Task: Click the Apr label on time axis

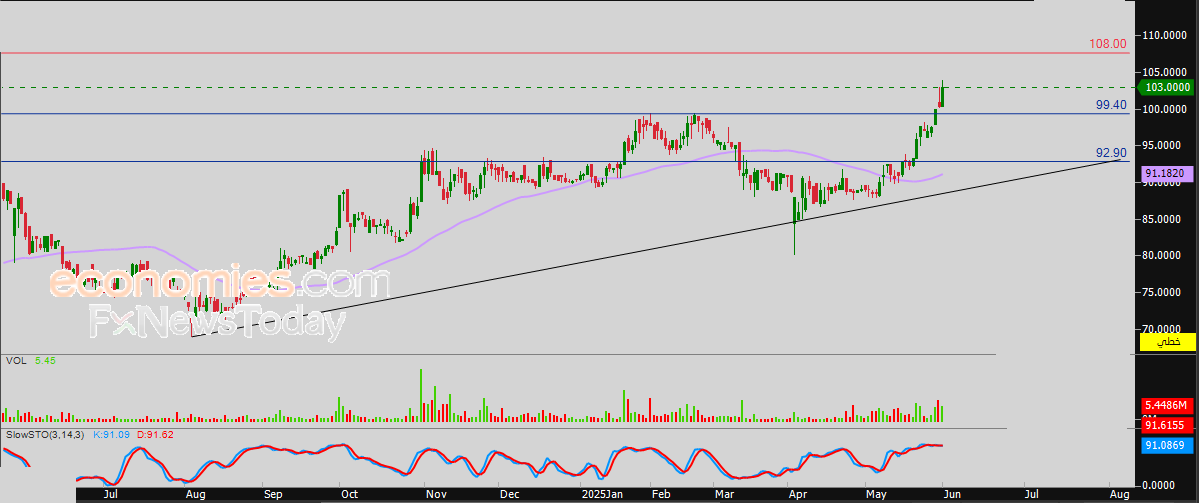Action: [797, 495]
